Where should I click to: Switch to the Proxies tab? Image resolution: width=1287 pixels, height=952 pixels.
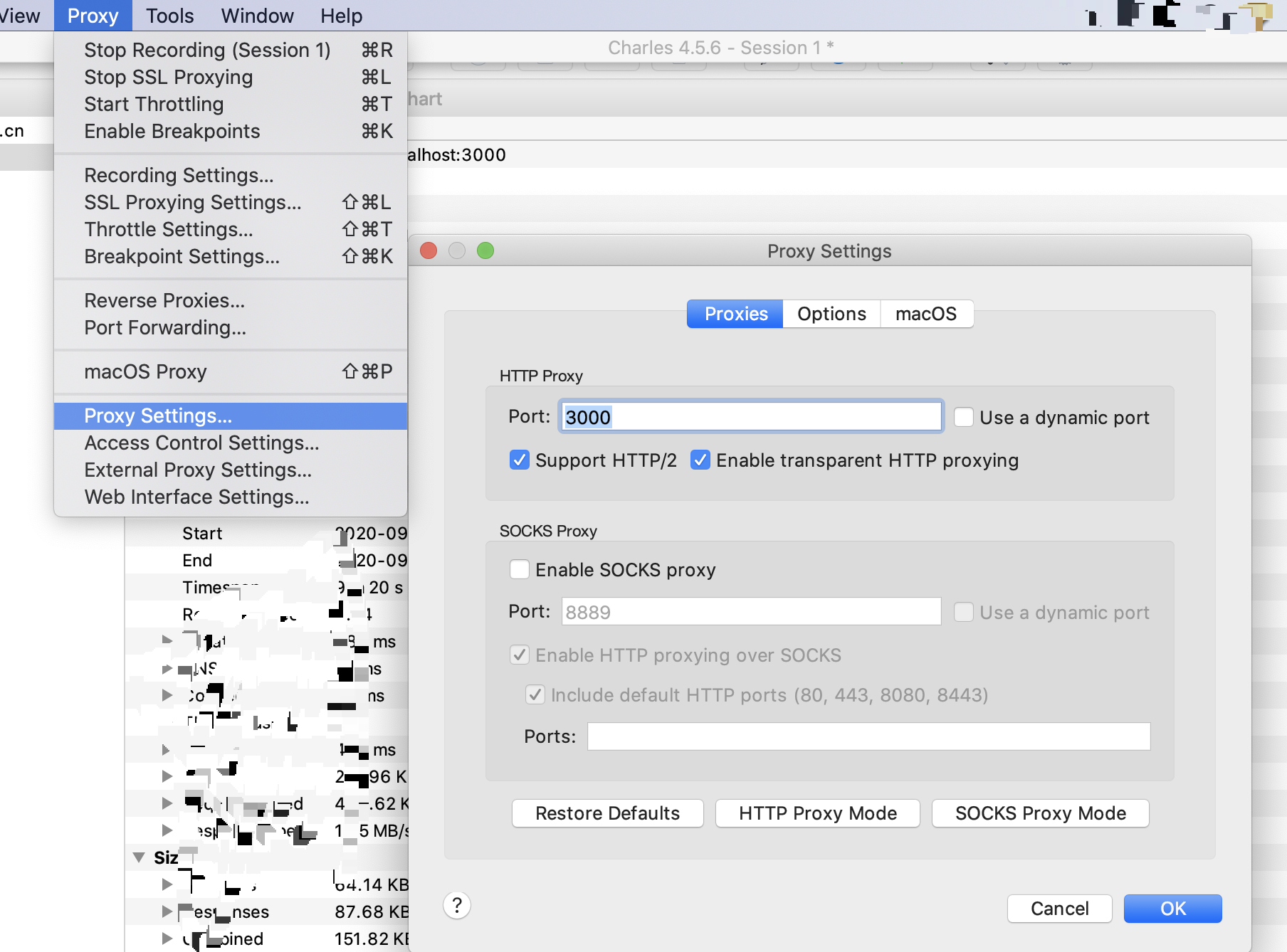pos(735,314)
